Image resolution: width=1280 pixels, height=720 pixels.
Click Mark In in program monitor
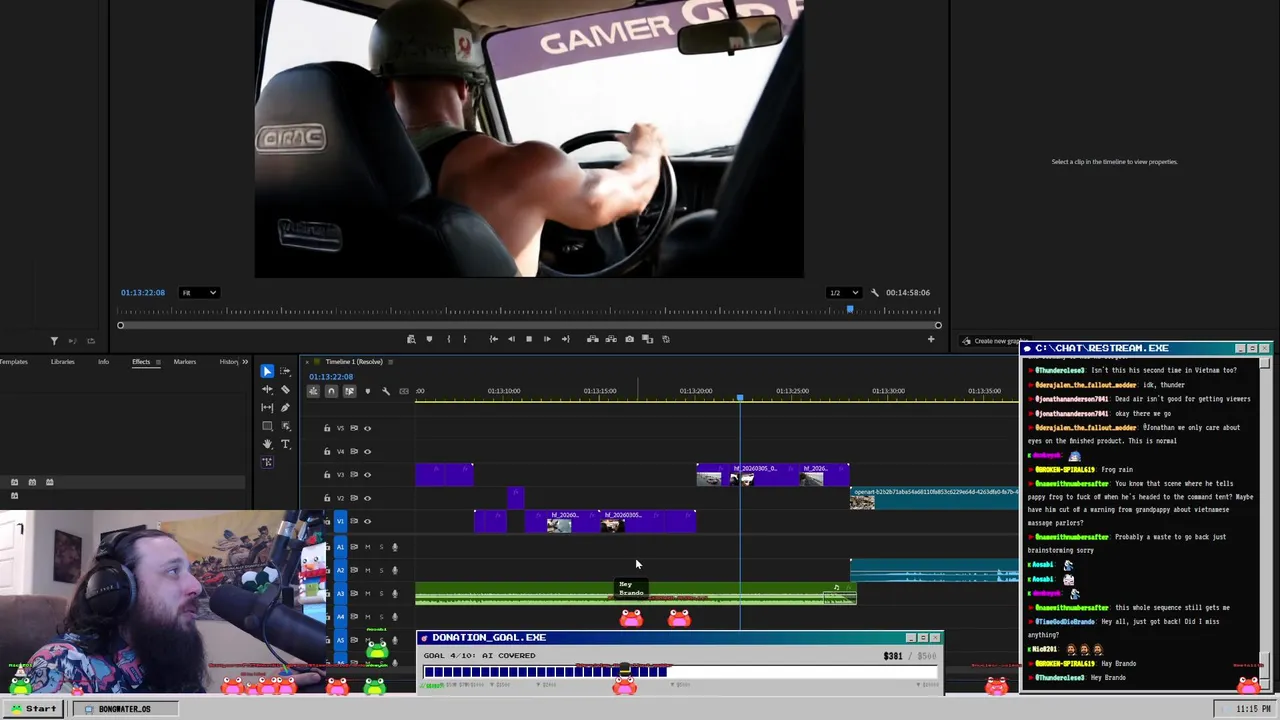[x=448, y=339]
